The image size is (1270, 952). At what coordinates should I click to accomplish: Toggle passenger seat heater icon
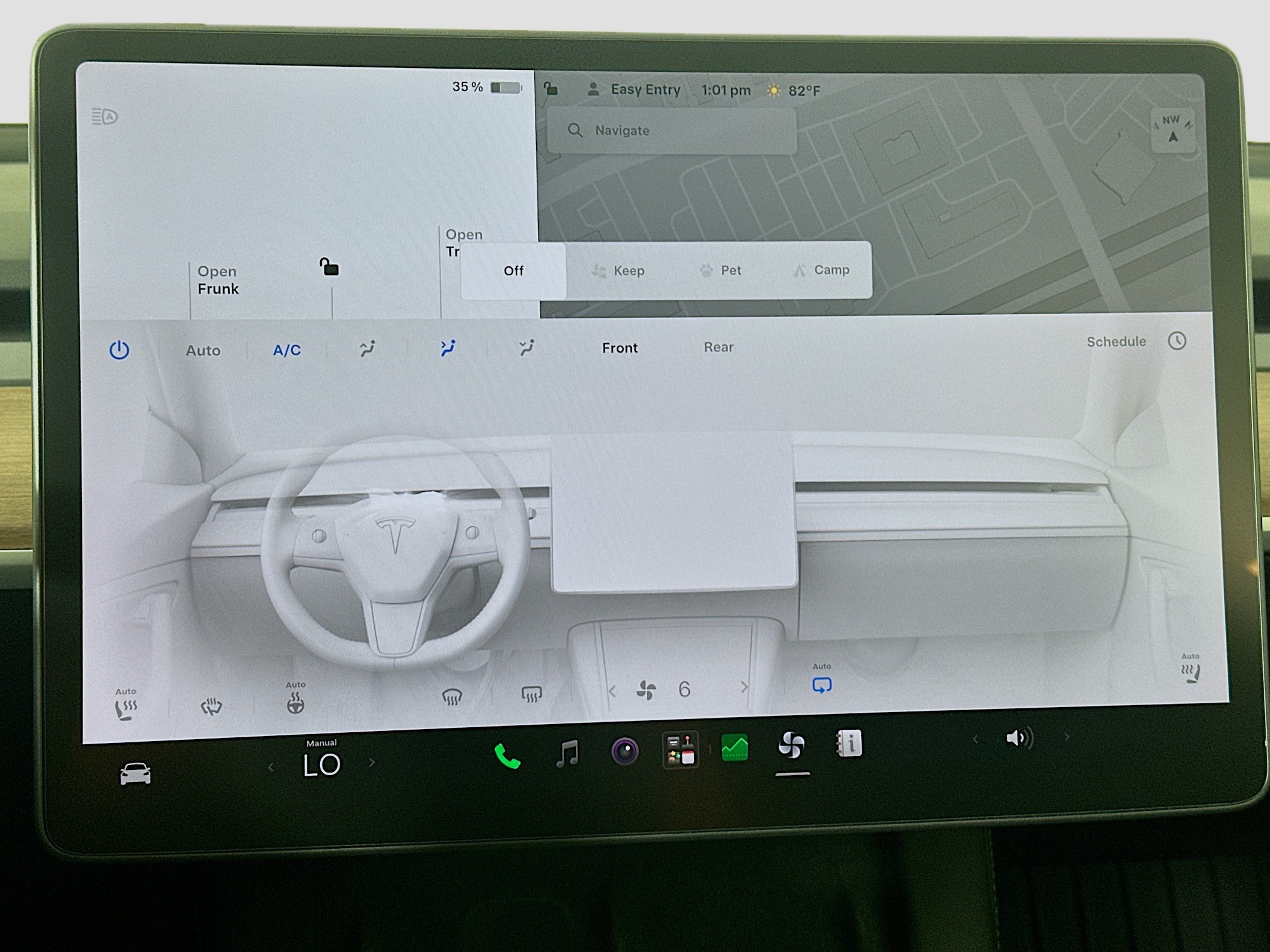click(1190, 669)
